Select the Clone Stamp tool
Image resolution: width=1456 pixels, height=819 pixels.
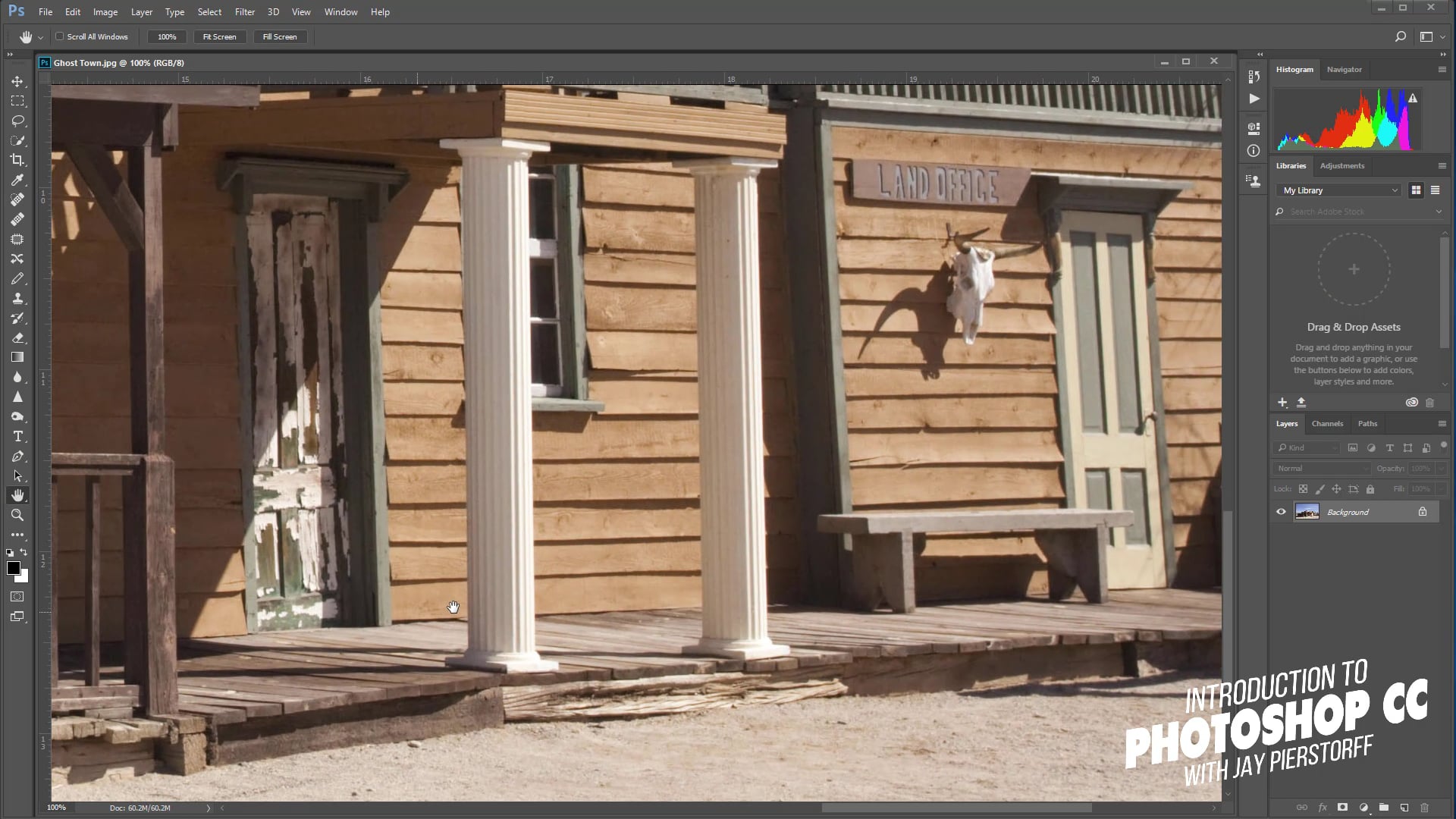(x=17, y=298)
